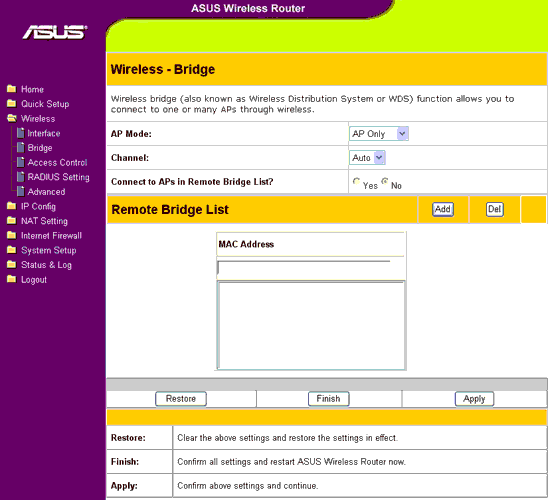Click the 'Remote Bridge List' heading

170,210
